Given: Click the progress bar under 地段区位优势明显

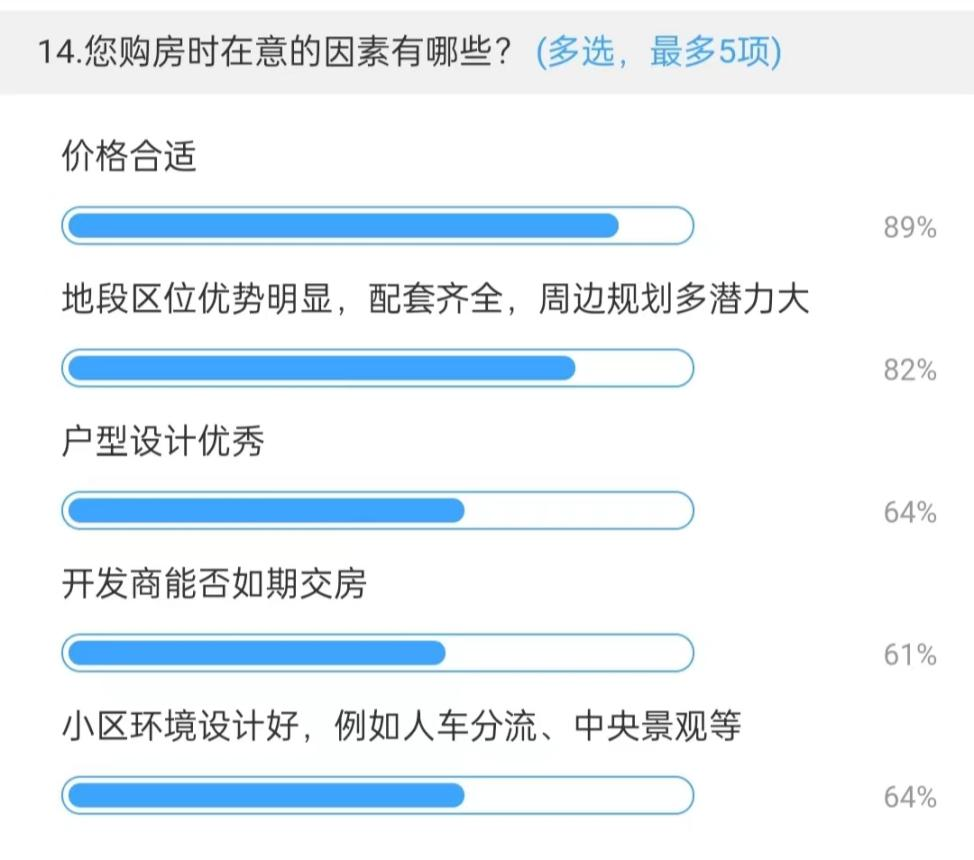Looking at the screenshot, I should pyautogui.click(x=377, y=368).
